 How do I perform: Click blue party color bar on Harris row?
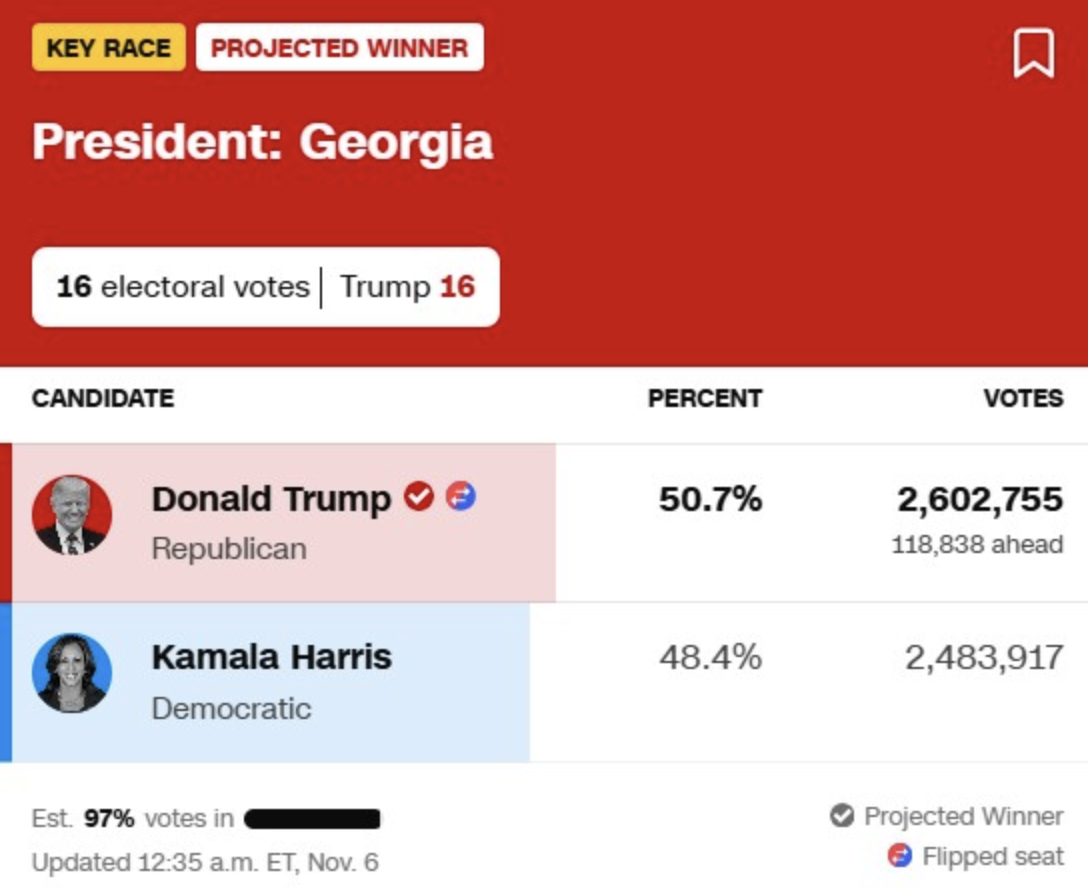tap(6, 682)
